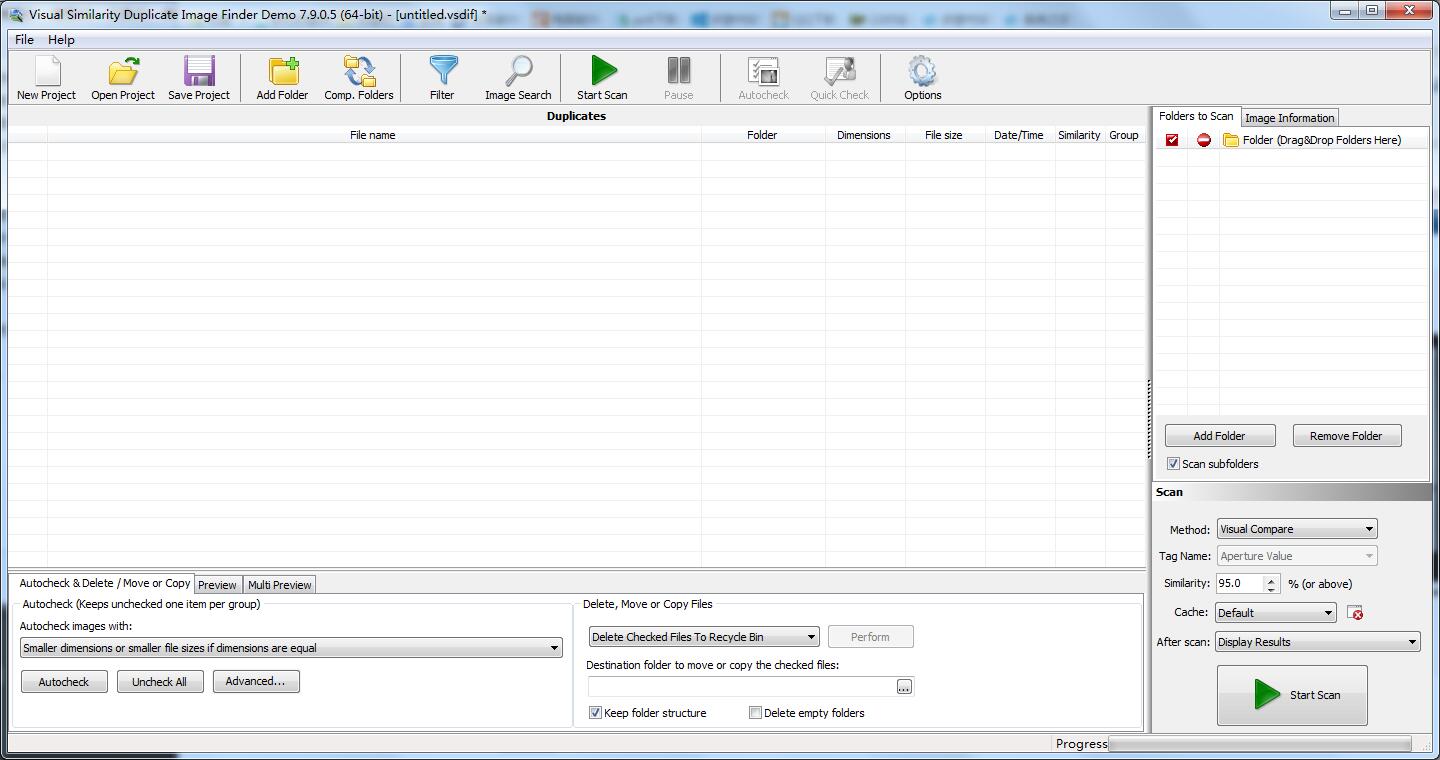The height and width of the screenshot is (760, 1440).
Task: Click the Duplicates panel title
Action: pos(576,116)
